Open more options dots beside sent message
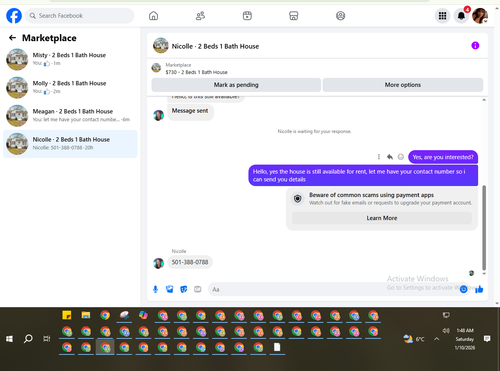The height and width of the screenshot is (371, 500). pos(379,157)
